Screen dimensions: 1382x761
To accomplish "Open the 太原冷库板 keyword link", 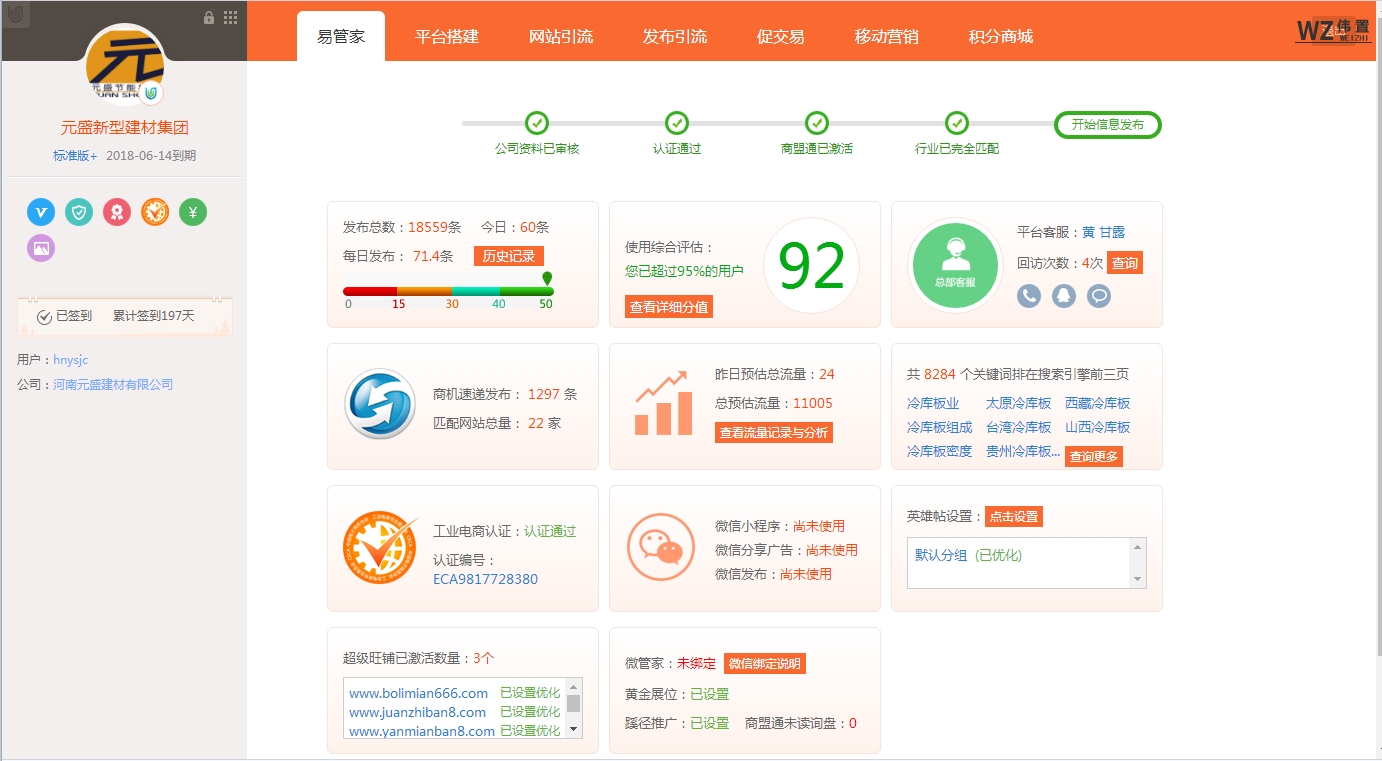I will pyautogui.click(x=1018, y=403).
